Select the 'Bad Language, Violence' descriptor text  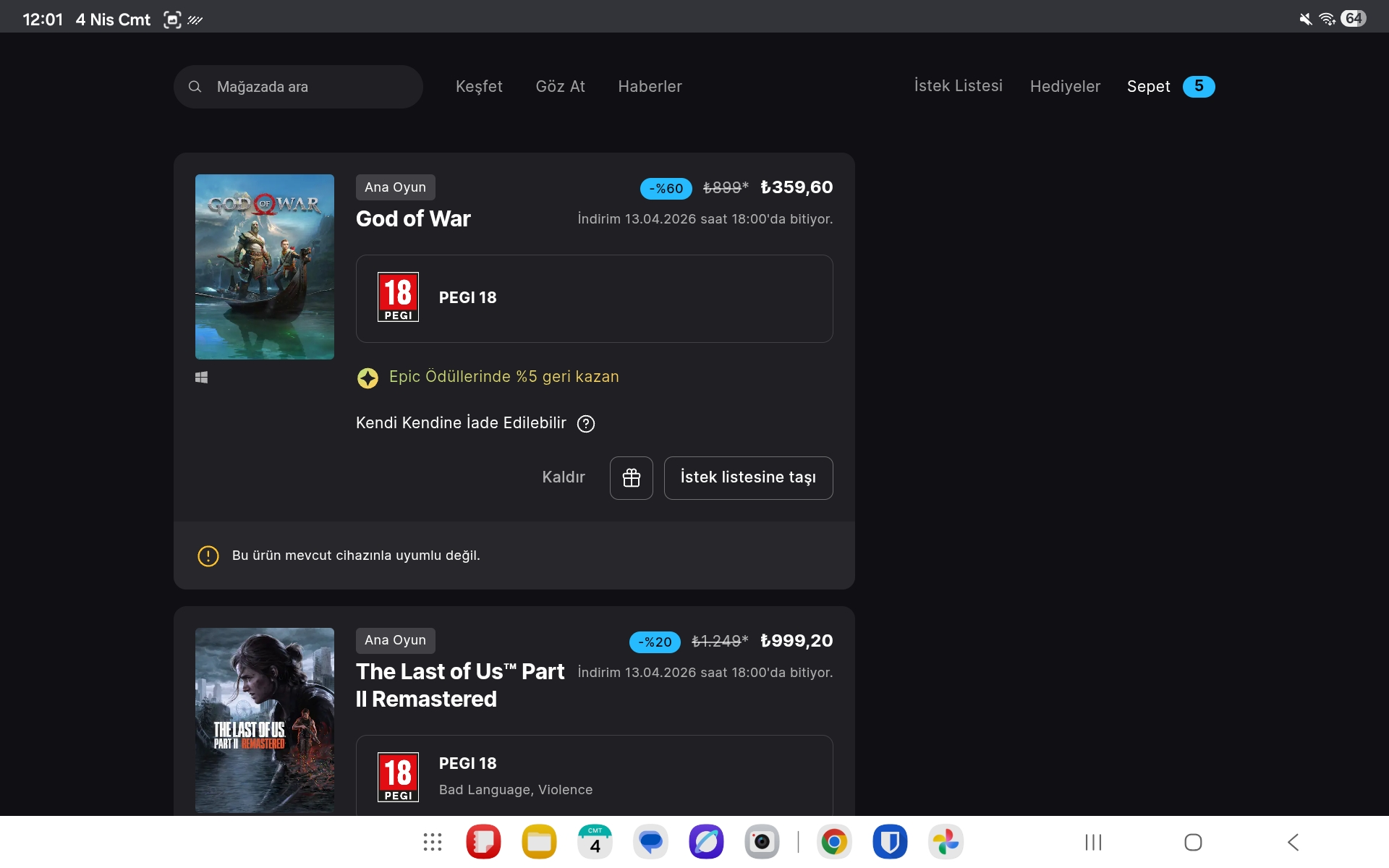tap(516, 790)
